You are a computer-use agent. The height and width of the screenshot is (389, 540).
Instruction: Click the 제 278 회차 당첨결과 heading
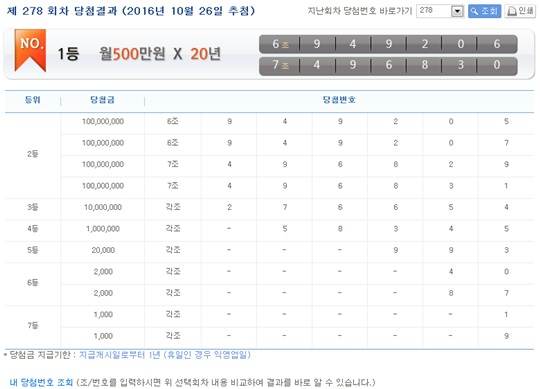pos(131,11)
